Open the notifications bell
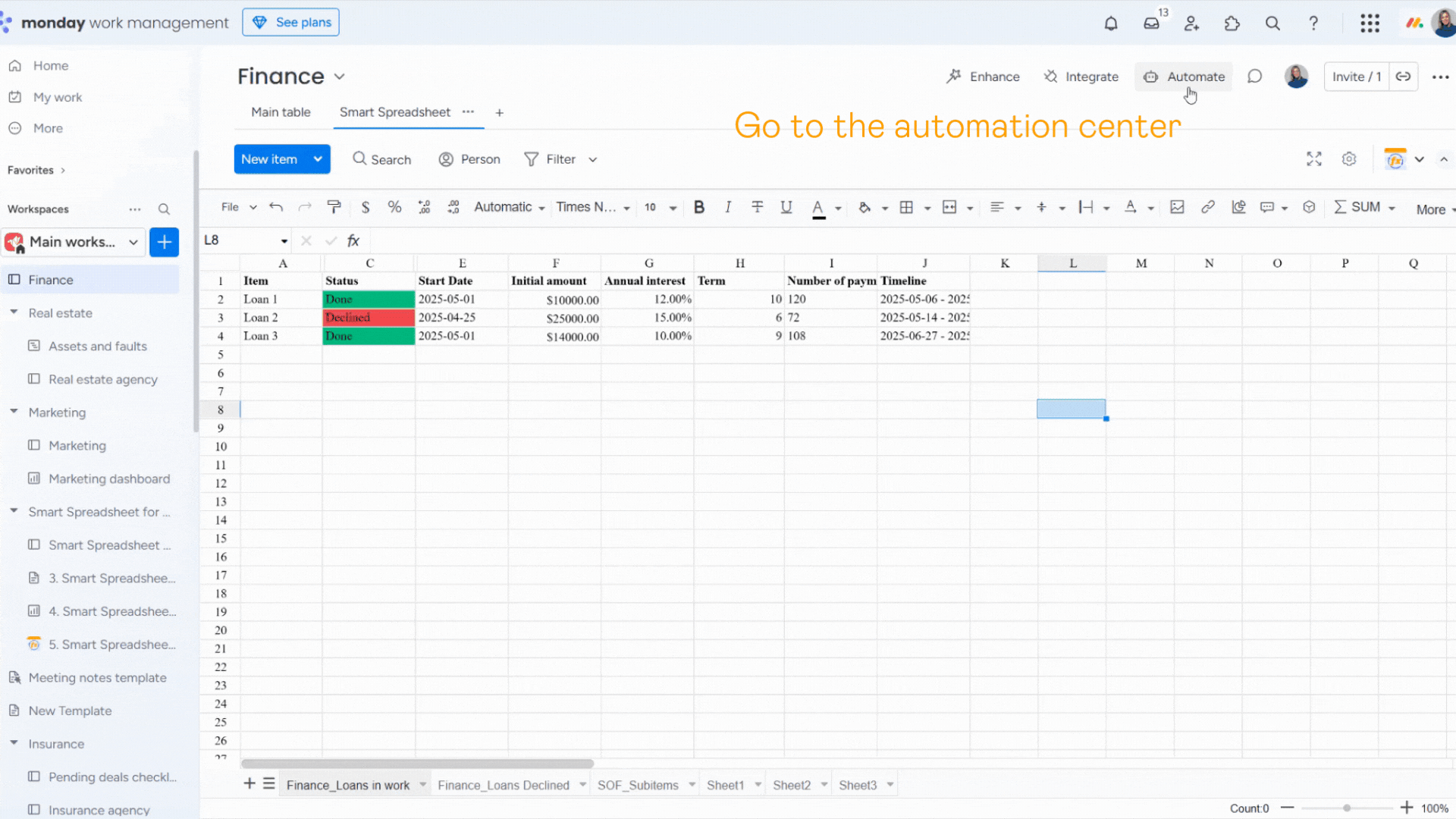 click(x=1110, y=23)
